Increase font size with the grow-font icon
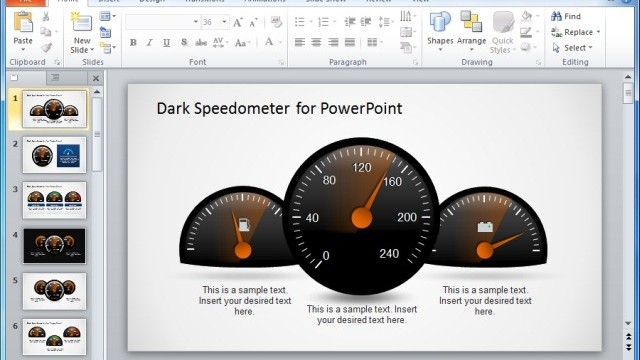The height and width of the screenshot is (360, 640). click(x=238, y=22)
